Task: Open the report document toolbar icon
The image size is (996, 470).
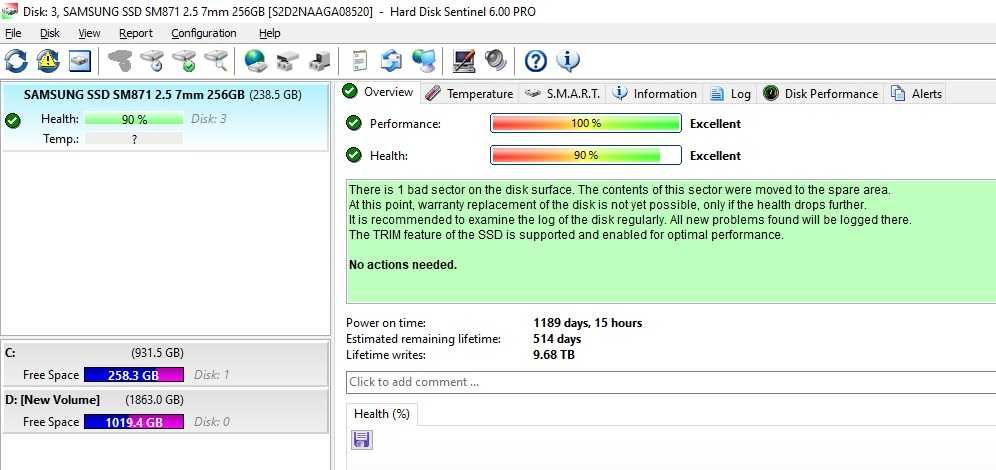Action: (360, 61)
